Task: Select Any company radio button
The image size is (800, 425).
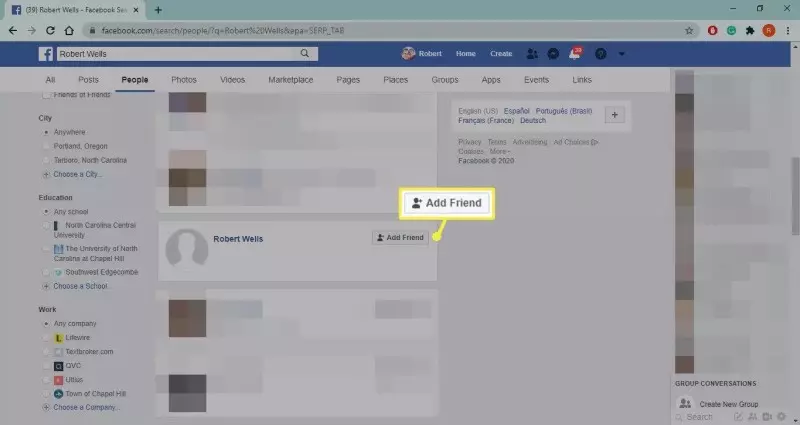Action: (46, 323)
